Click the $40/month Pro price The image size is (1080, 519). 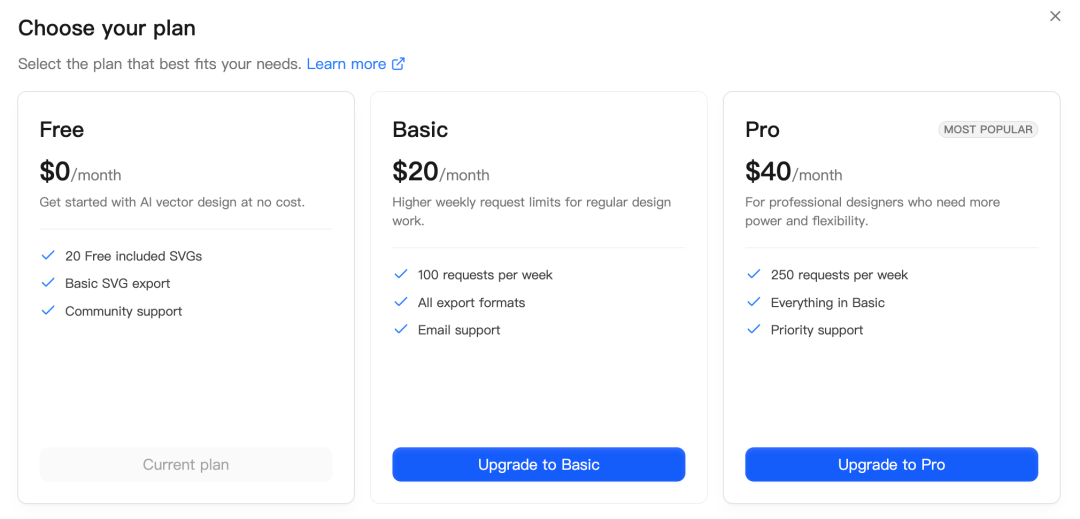tap(794, 172)
